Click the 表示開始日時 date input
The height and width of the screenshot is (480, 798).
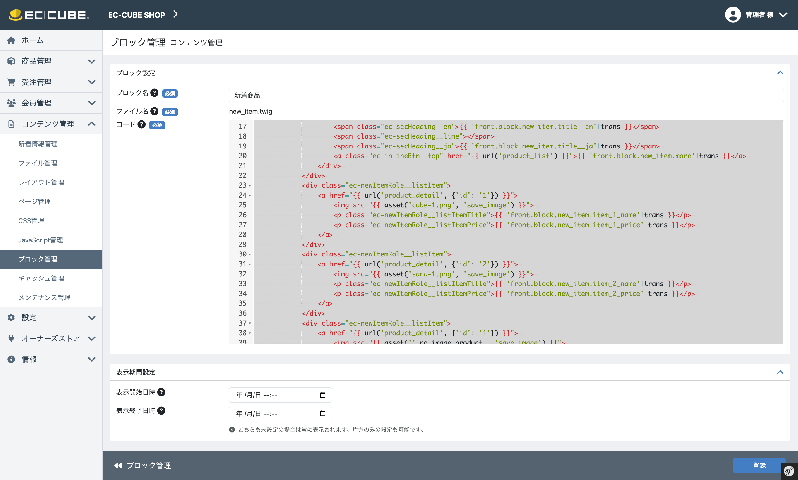pos(280,395)
